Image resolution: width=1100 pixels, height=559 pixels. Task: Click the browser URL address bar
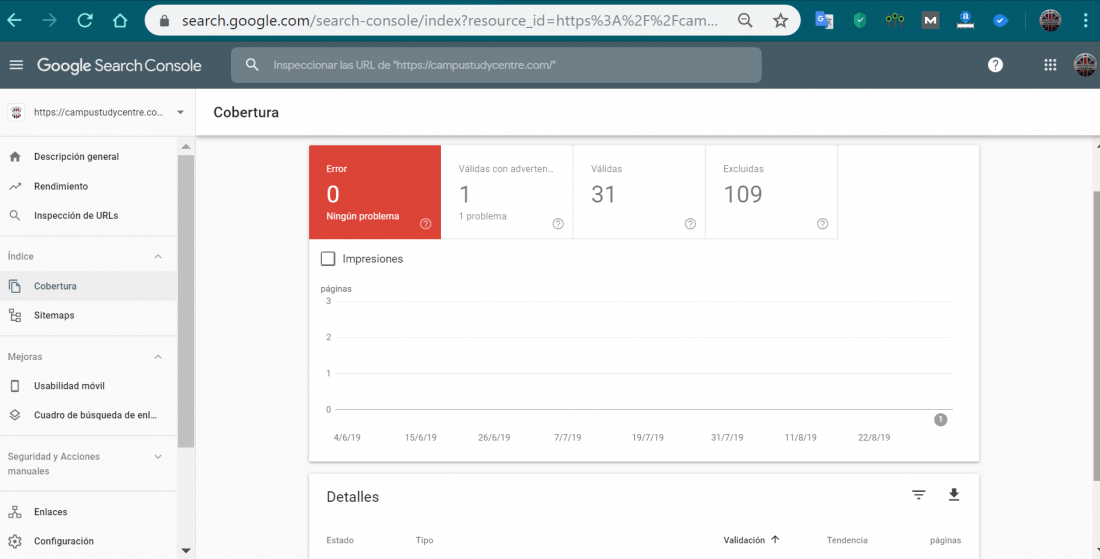(449, 21)
